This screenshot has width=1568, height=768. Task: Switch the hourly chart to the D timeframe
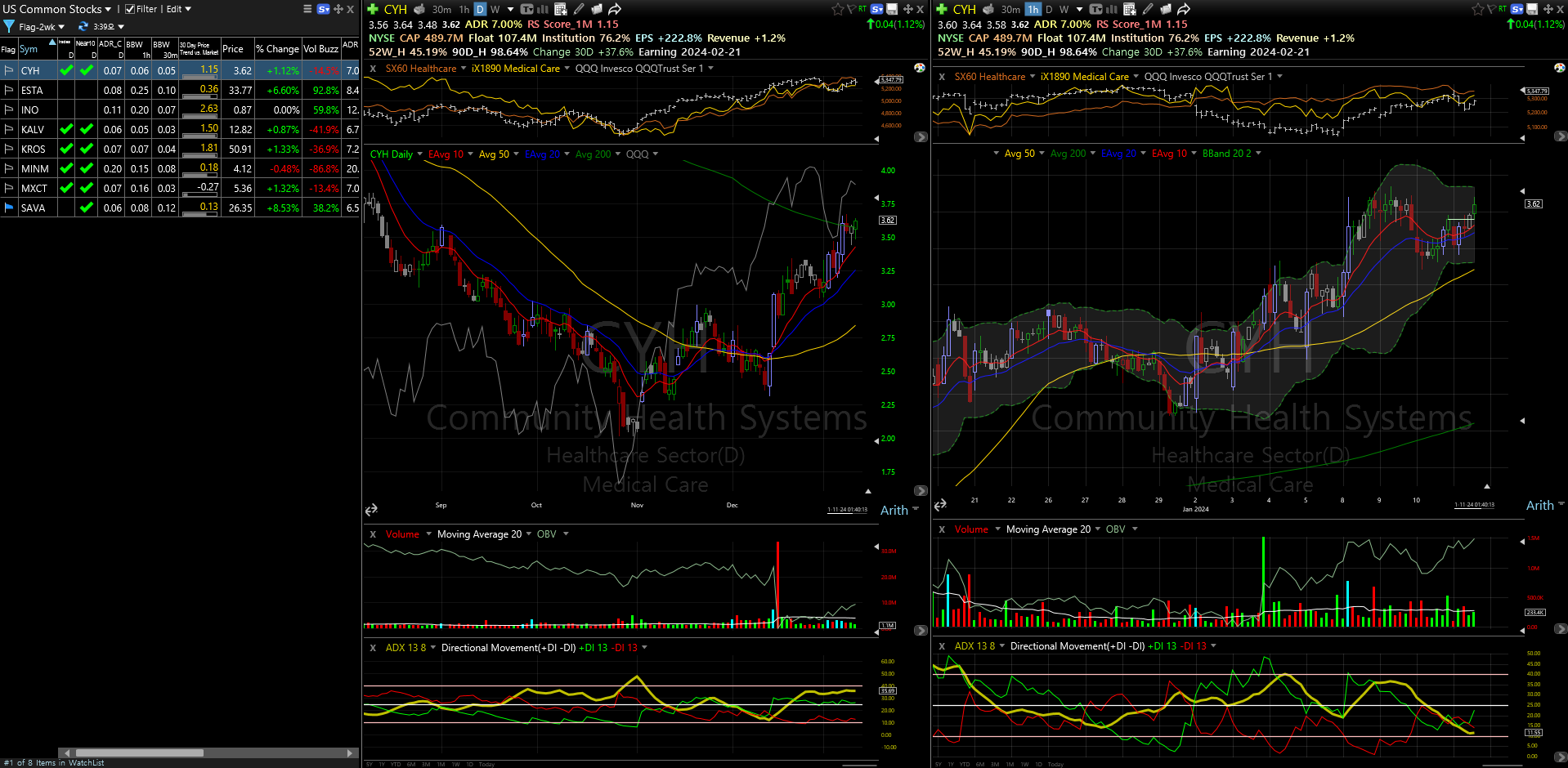pos(1049,9)
